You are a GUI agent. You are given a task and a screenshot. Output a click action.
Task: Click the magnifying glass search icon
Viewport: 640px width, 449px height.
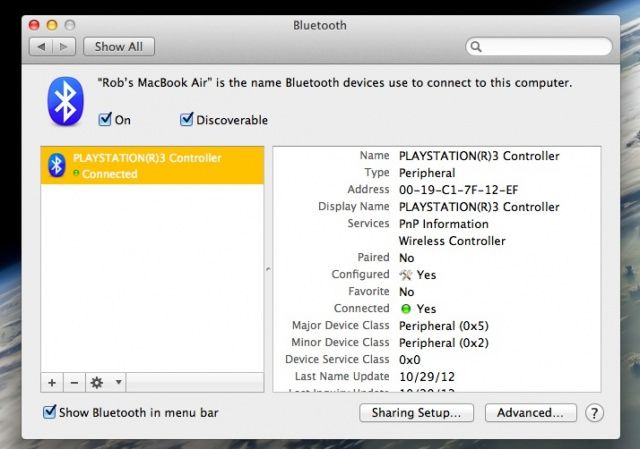pyautogui.click(x=476, y=47)
